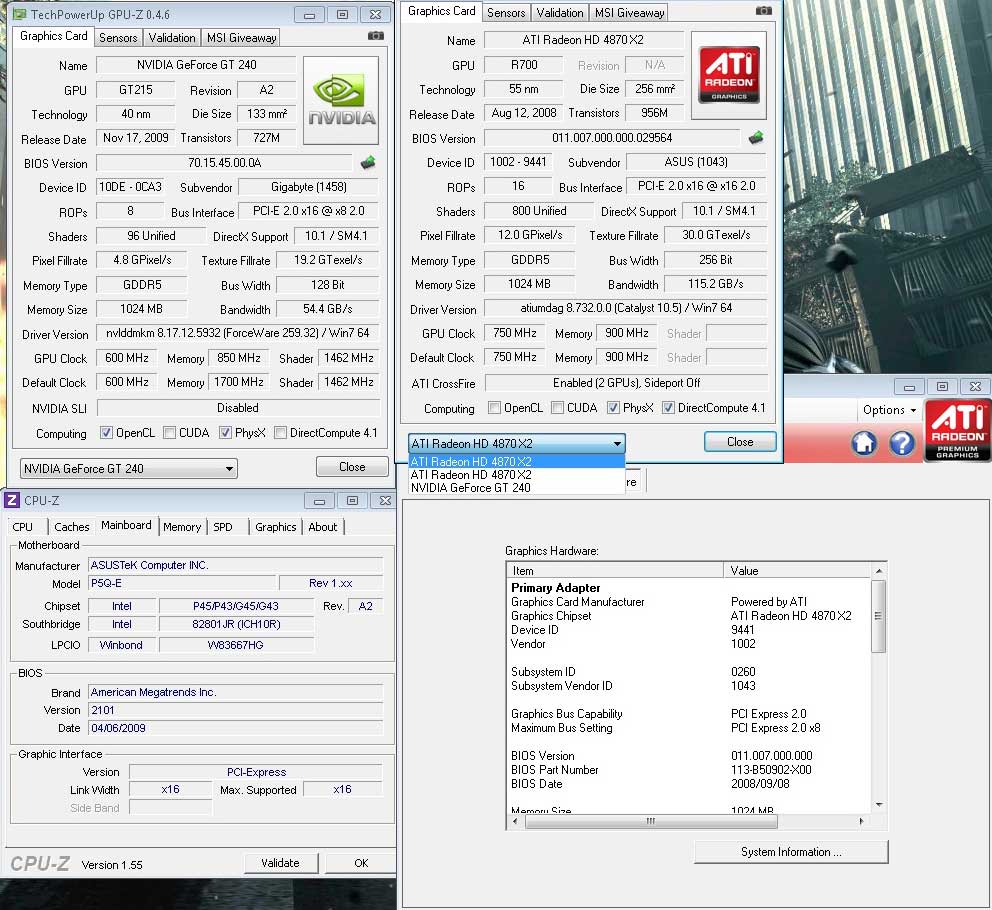The height and width of the screenshot is (910, 992).
Task: Open the About tab in CPU-Z
Action: (323, 527)
